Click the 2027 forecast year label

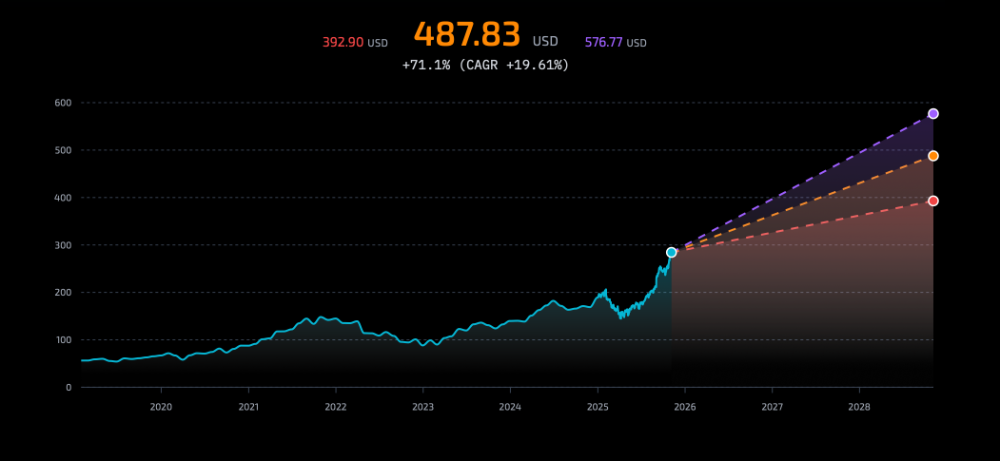pyautogui.click(x=772, y=407)
